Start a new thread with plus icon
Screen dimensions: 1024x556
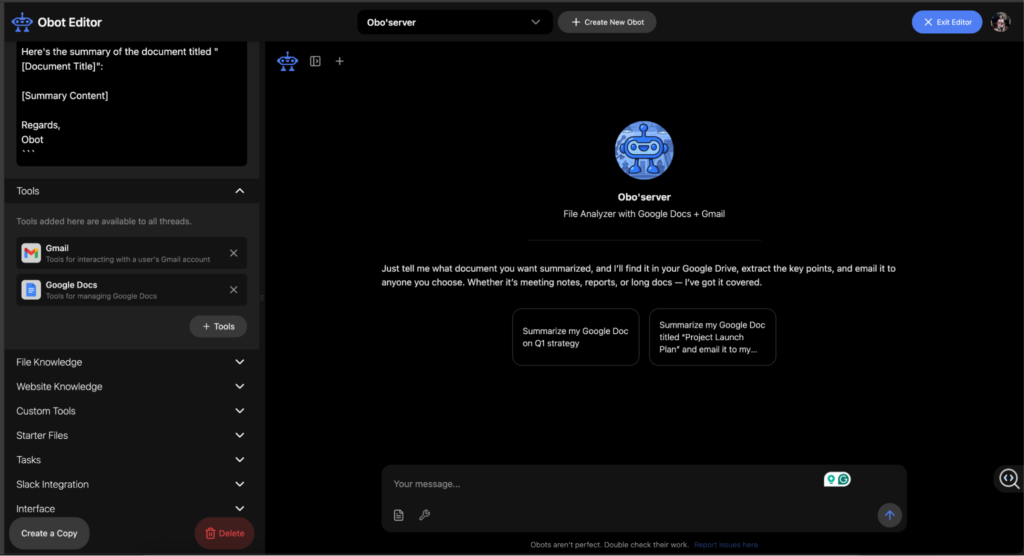click(x=340, y=61)
